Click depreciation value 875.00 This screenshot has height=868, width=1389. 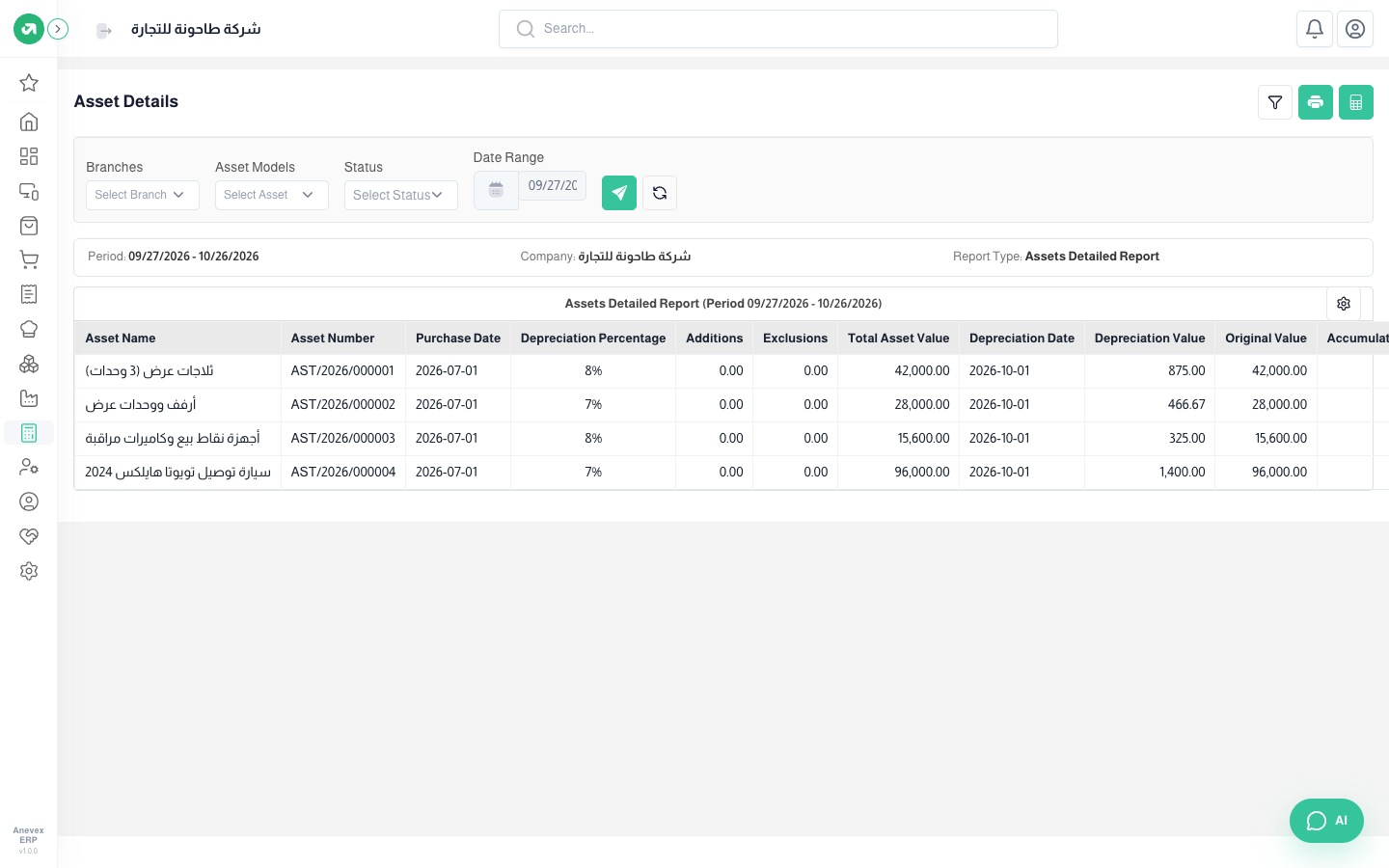pyautogui.click(x=1186, y=371)
